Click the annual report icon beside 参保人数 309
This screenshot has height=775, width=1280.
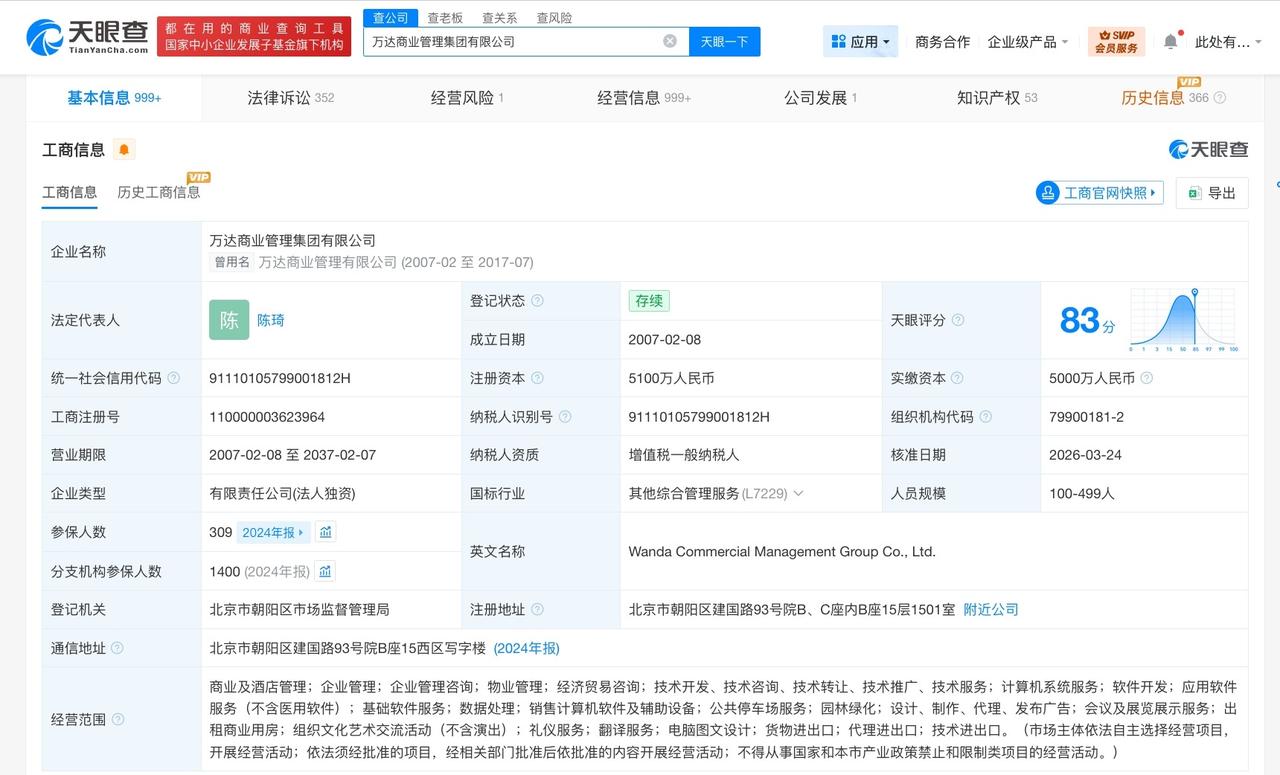point(326,532)
